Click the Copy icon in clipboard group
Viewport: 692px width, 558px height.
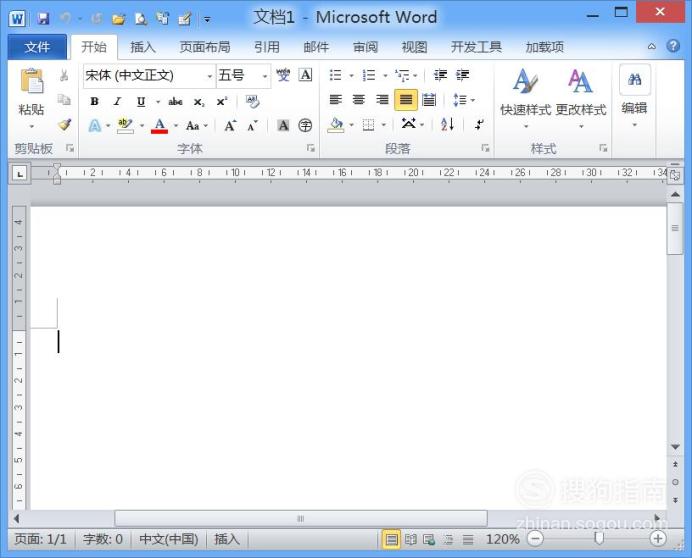[64, 100]
